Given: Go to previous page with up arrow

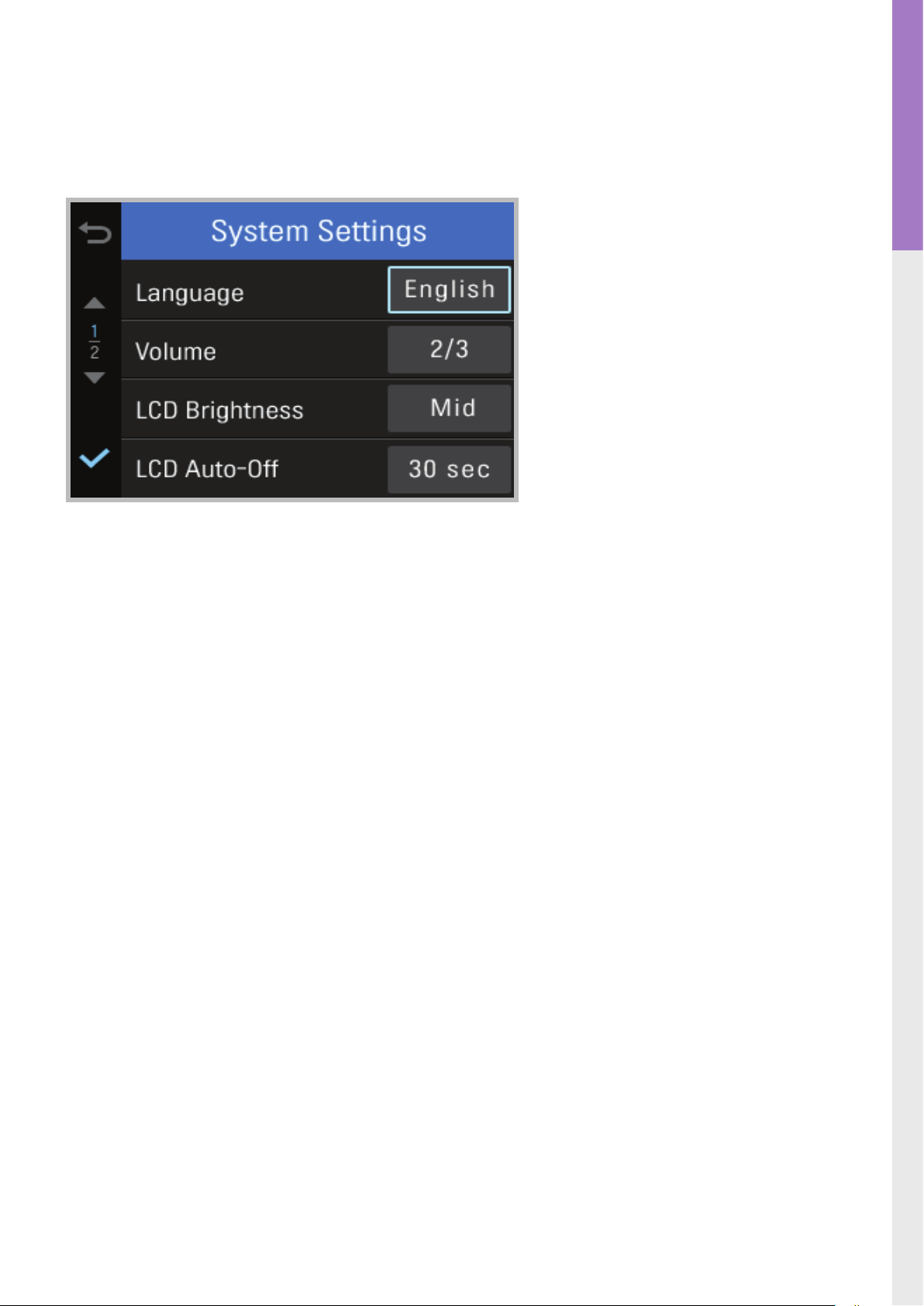Looking at the screenshot, I should [95, 303].
